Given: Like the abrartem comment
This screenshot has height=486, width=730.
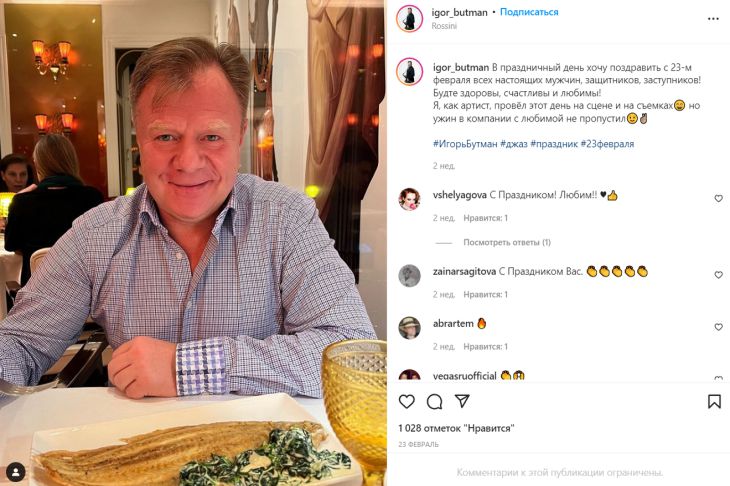Looking at the screenshot, I should pyautogui.click(x=718, y=327).
